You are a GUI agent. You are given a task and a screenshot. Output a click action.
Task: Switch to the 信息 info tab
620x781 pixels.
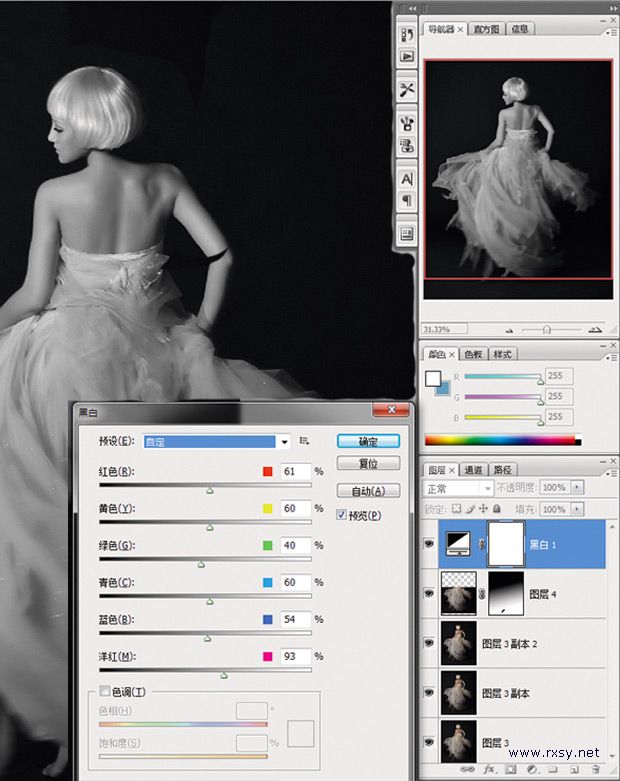click(520, 29)
